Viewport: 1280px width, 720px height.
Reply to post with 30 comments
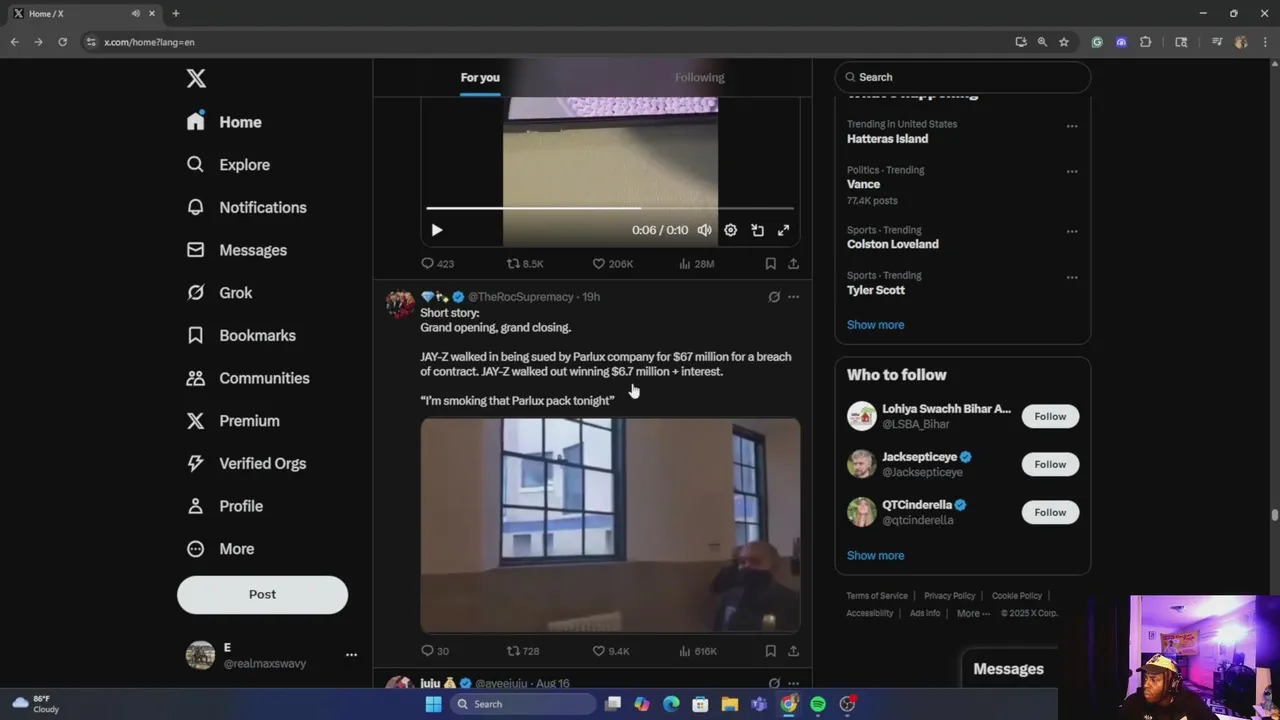(435, 651)
